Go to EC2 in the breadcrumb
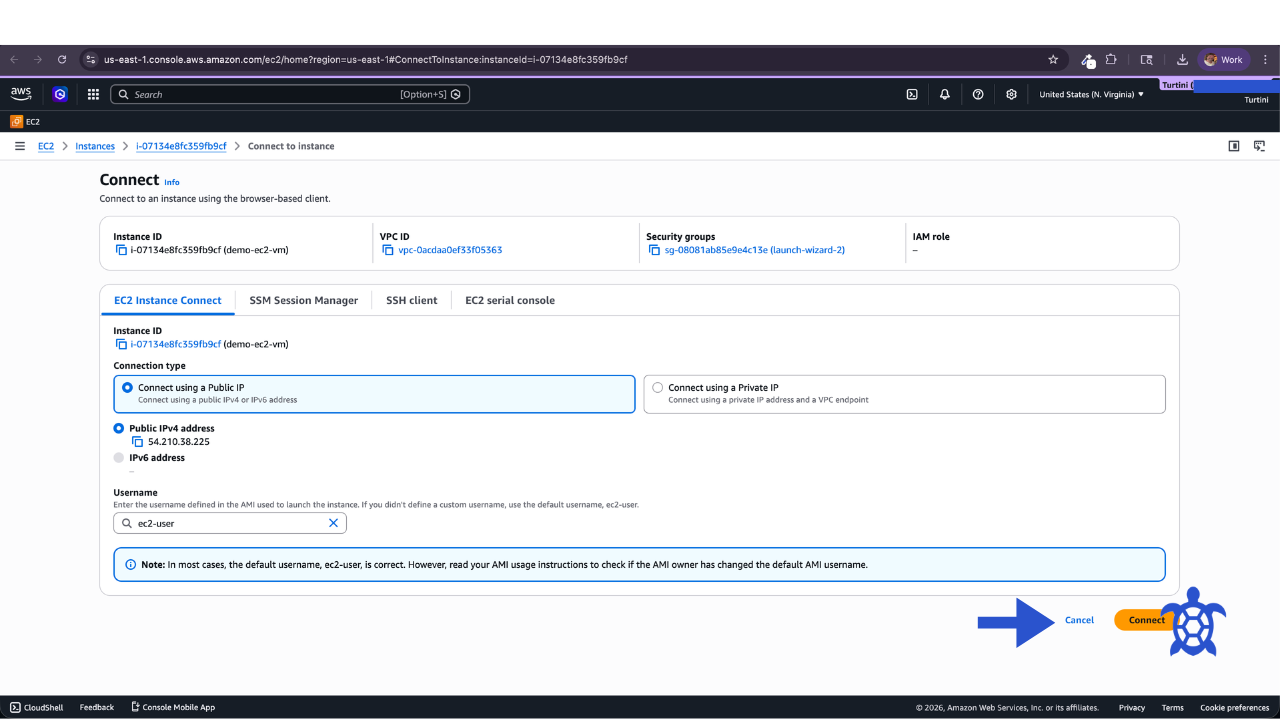Image resolution: width=1280 pixels, height=720 pixels. pos(46,146)
